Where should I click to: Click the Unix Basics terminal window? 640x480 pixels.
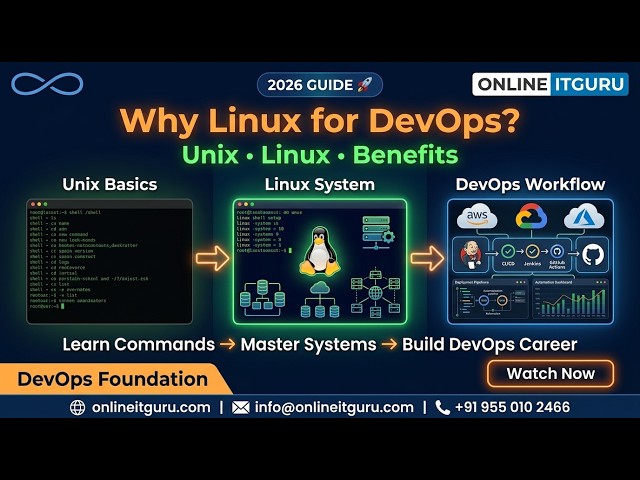click(x=109, y=262)
